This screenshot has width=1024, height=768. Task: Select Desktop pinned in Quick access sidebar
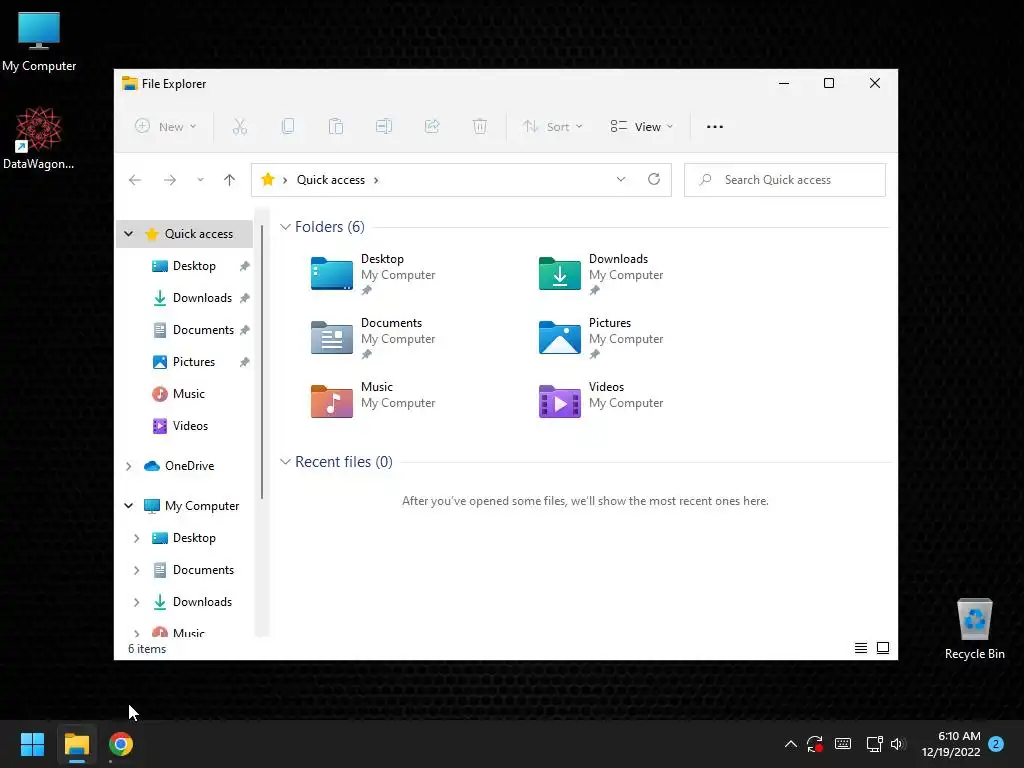tap(194, 266)
